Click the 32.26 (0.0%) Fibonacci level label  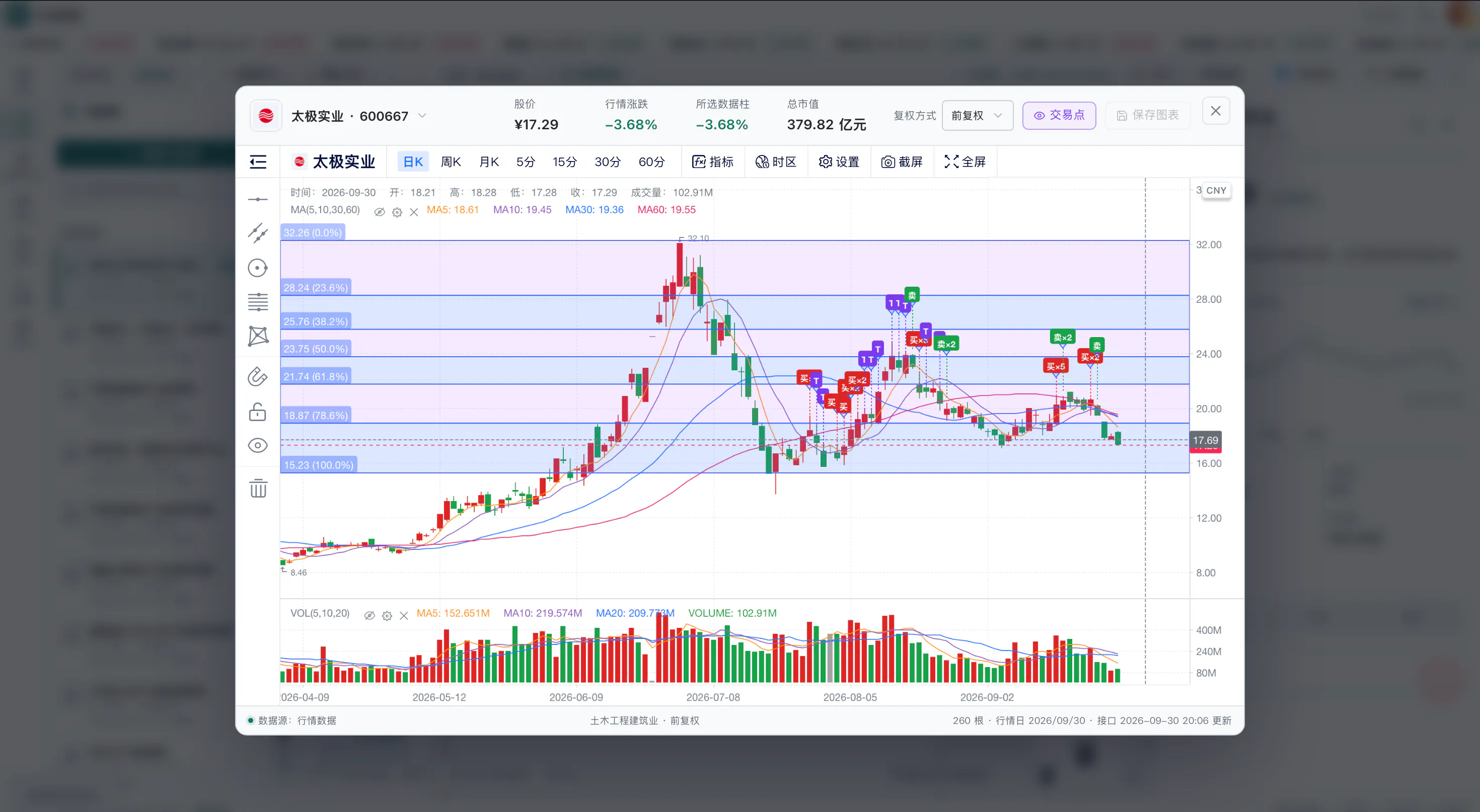point(313,232)
